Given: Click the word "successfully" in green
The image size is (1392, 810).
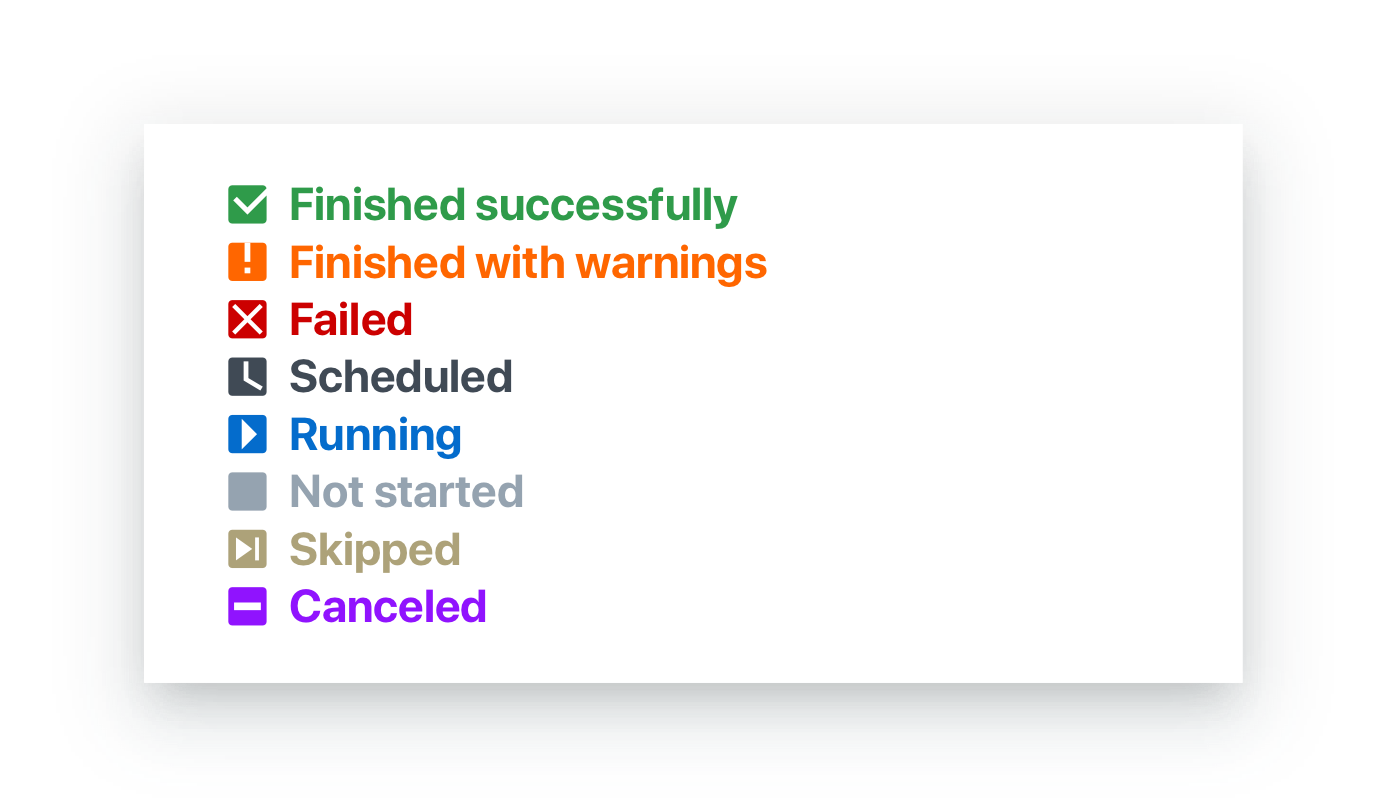Looking at the screenshot, I should coord(606,205).
